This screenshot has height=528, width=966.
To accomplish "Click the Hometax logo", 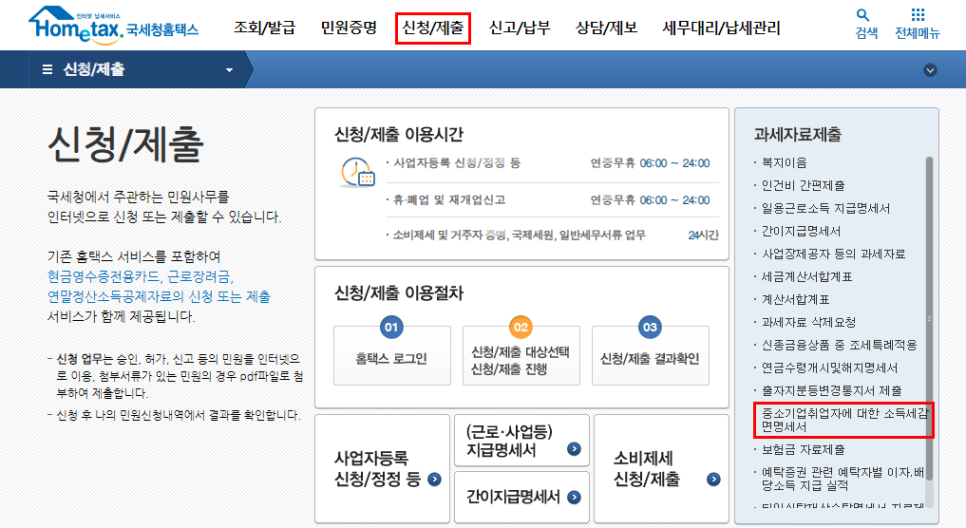I will pyautogui.click(x=113, y=26).
